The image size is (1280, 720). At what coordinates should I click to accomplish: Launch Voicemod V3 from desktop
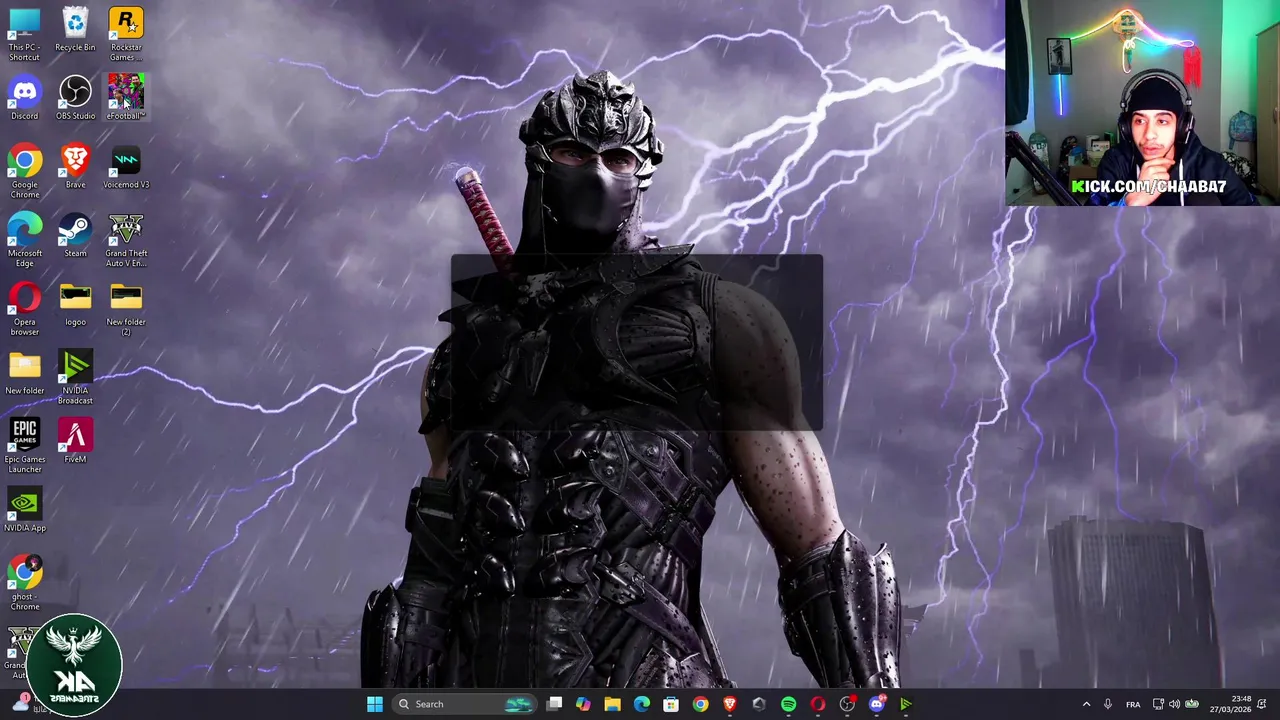point(126,166)
